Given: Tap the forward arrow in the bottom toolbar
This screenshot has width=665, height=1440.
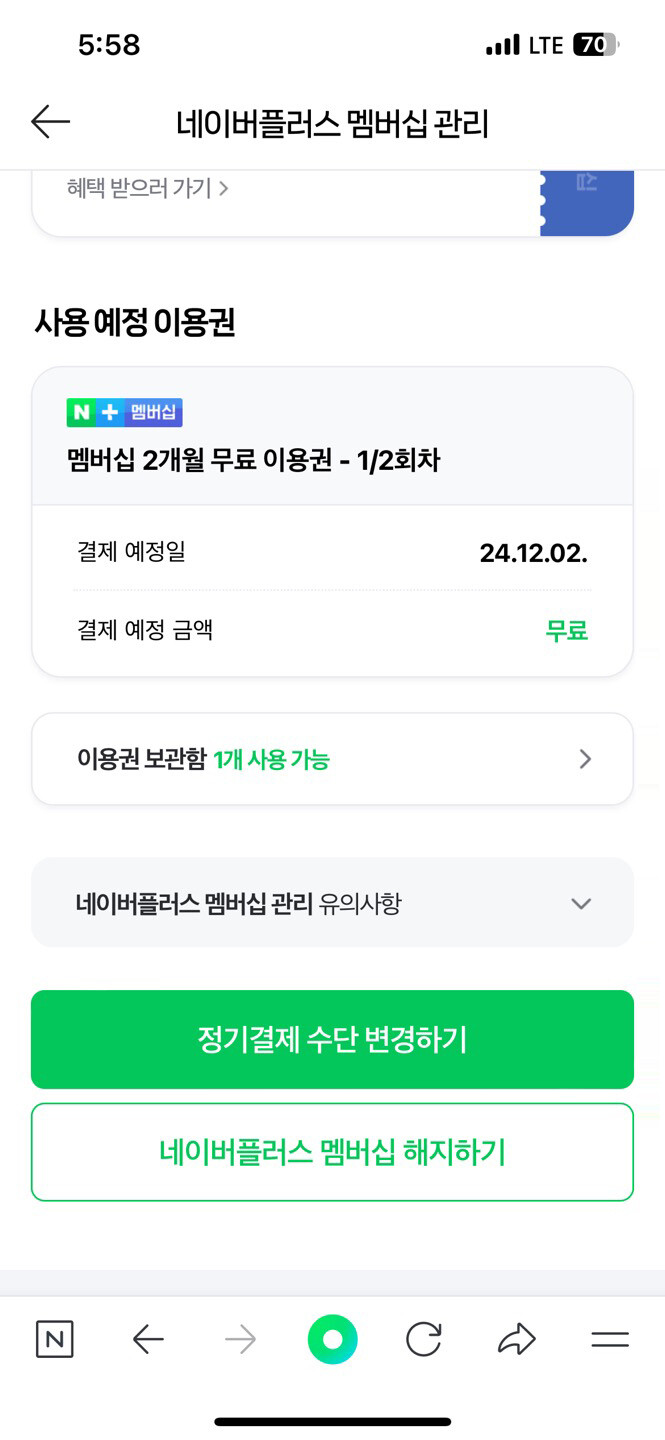Looking at the screenshot, I should 240,1339.
